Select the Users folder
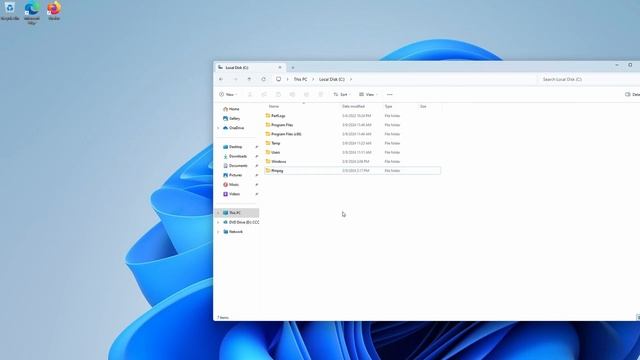Image resolution: width=640 pixels, height=360 pixels. [353, 152]
